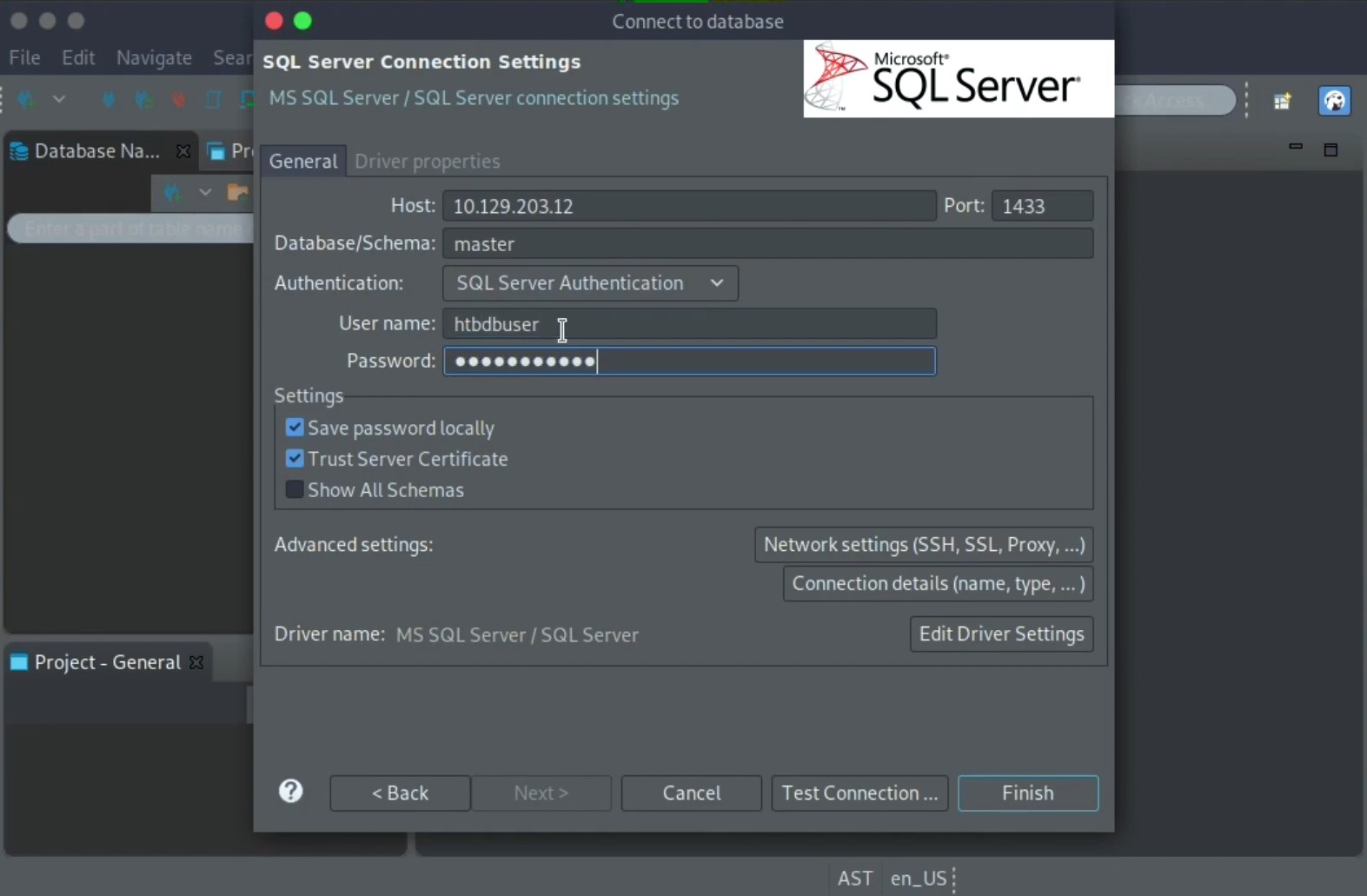The width and height of the screenshot is (1367, 896).
Task: Click the masked Password field
Action: [x=689, y=362]
